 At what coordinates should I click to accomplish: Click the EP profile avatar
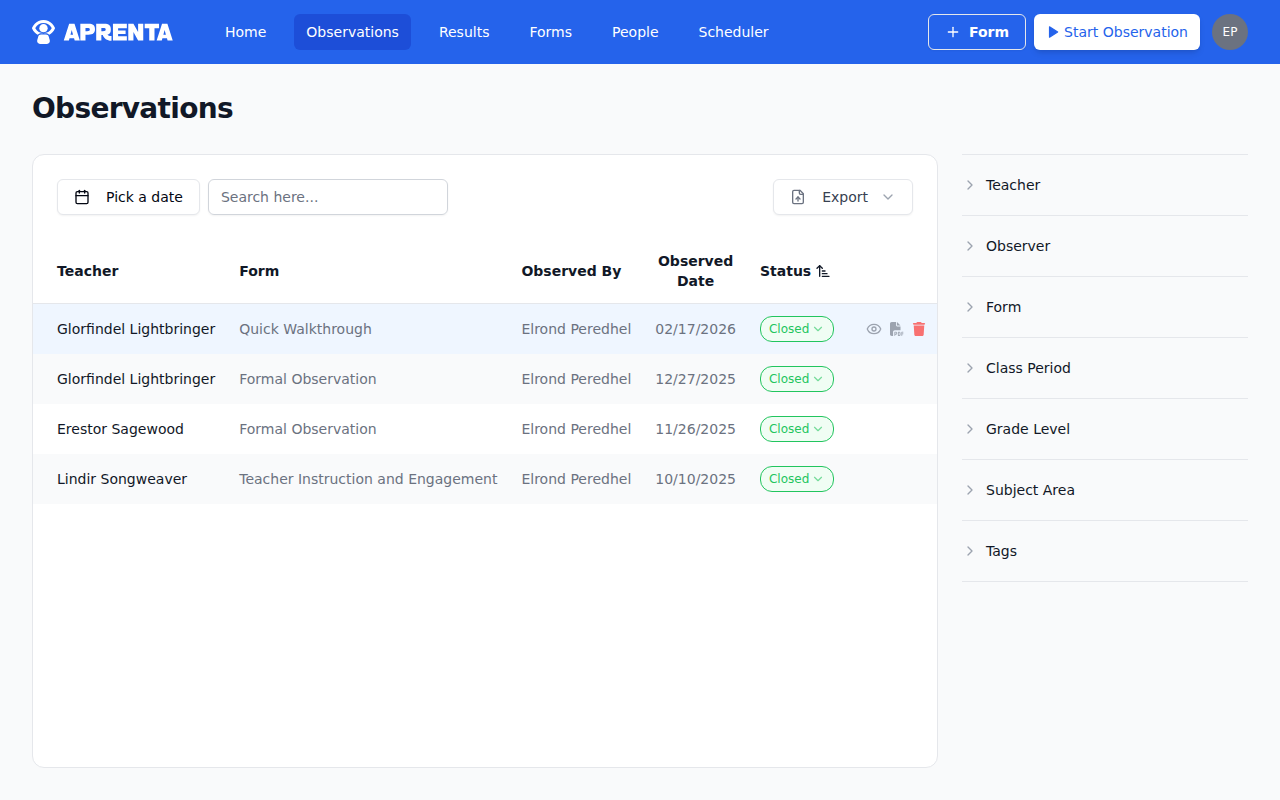coord(1229,31)
